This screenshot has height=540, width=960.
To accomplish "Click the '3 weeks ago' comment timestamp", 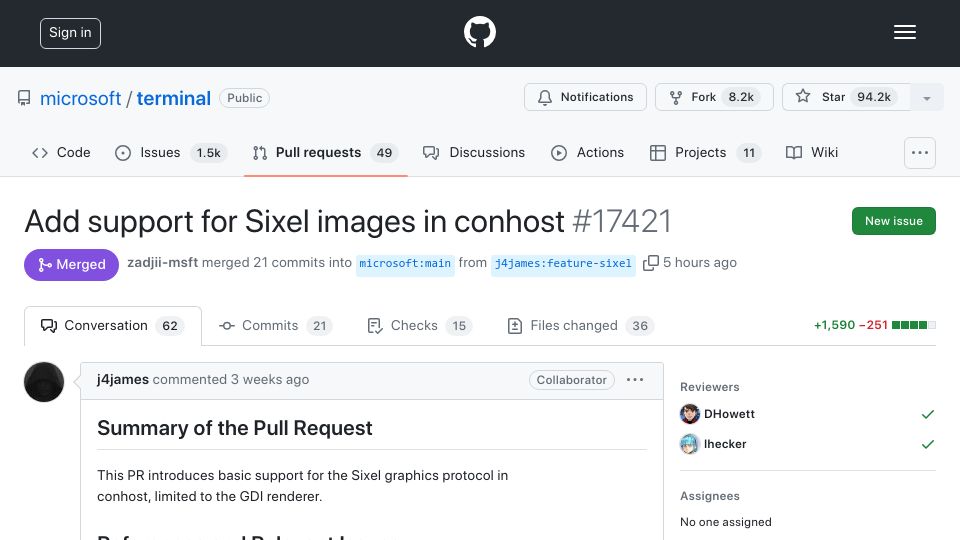I will (270, 380).
